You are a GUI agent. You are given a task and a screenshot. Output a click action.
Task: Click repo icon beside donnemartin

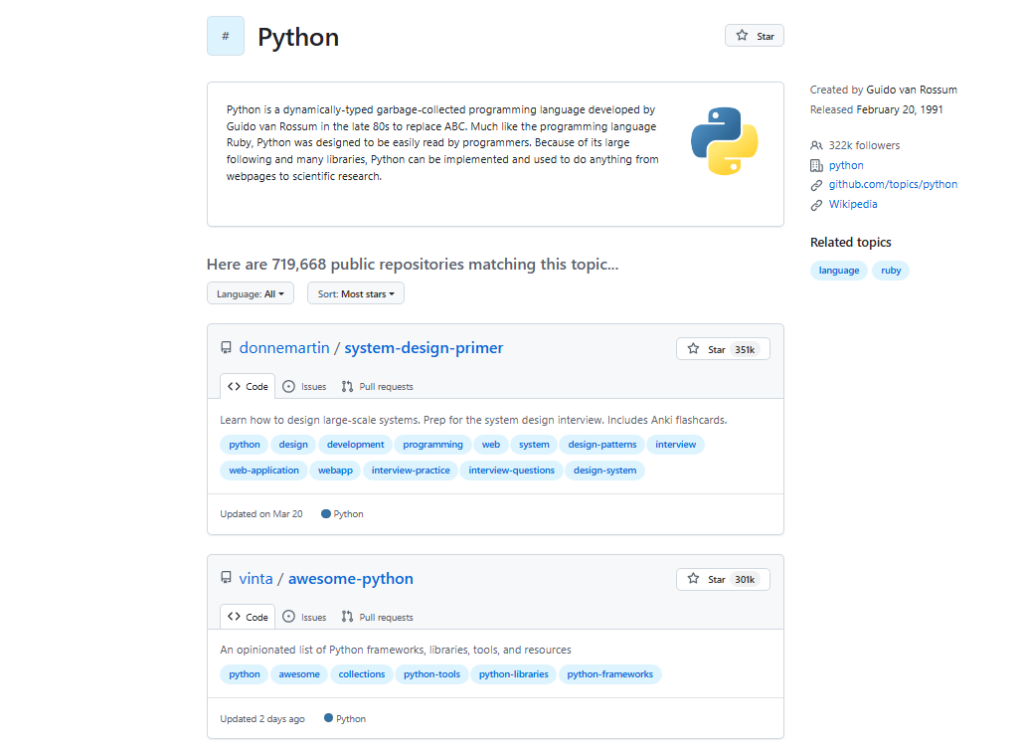pyautogui.click(x=226, y=348)
